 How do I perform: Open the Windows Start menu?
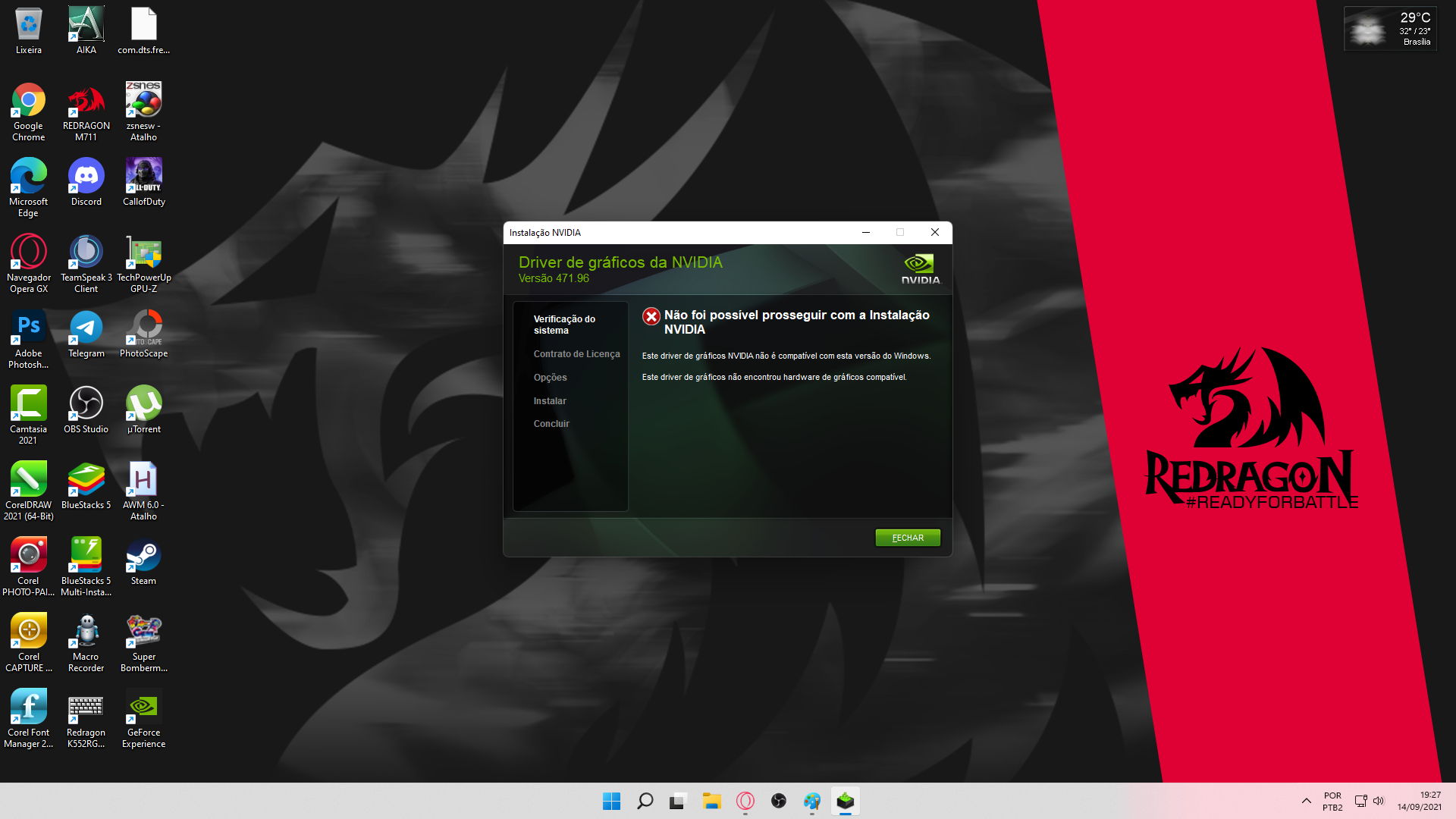point(611,801)
